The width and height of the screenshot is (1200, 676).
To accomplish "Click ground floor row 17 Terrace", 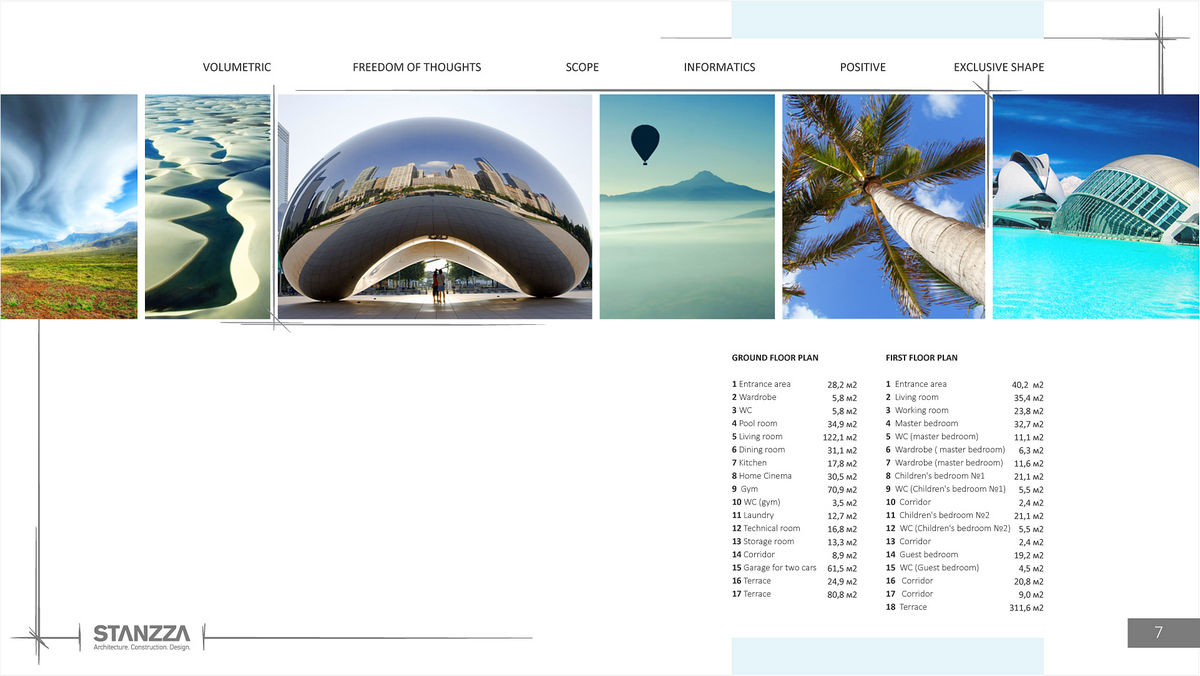I will (794, 594).
